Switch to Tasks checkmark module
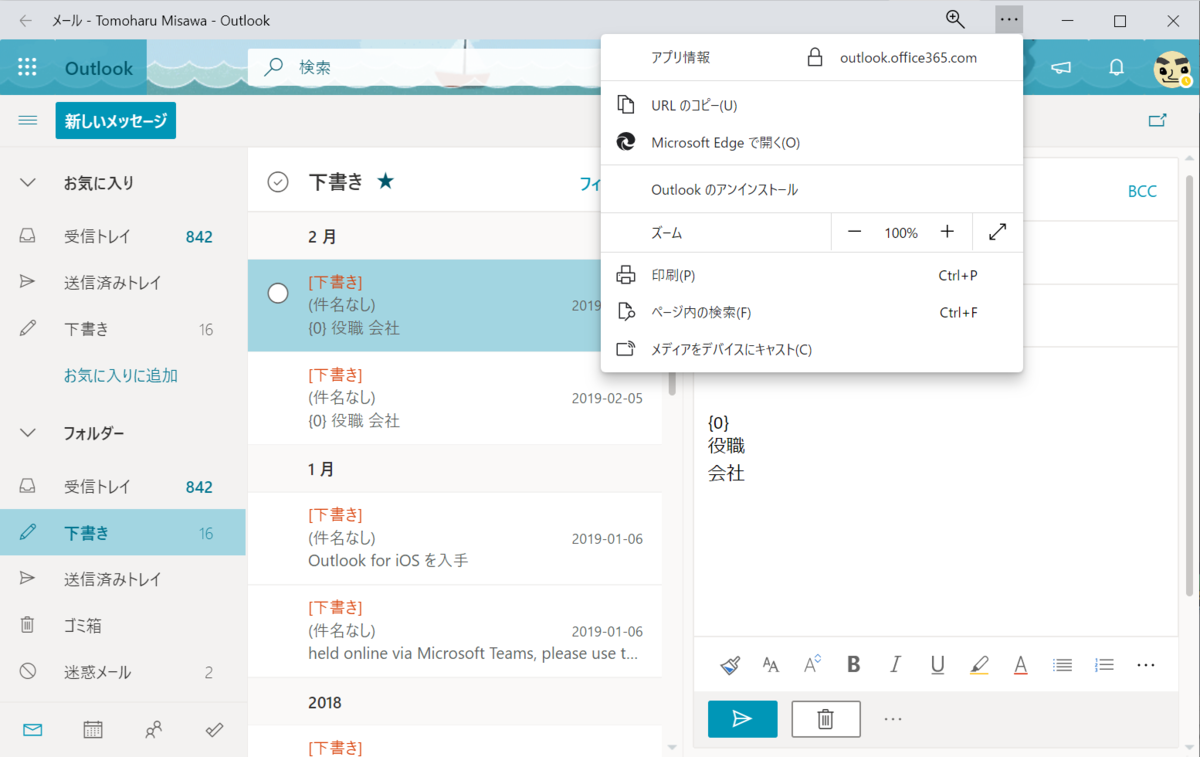 click(x=214, y=730)
